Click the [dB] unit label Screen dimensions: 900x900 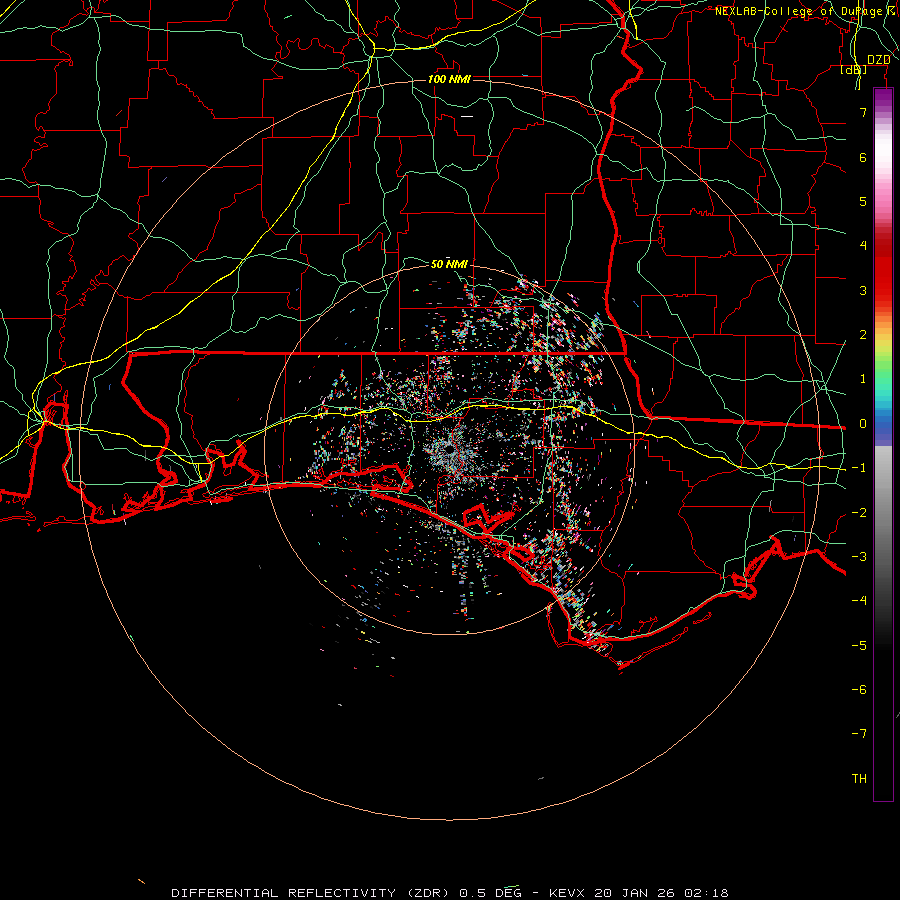pyautogui.click(x=854, y=70)
